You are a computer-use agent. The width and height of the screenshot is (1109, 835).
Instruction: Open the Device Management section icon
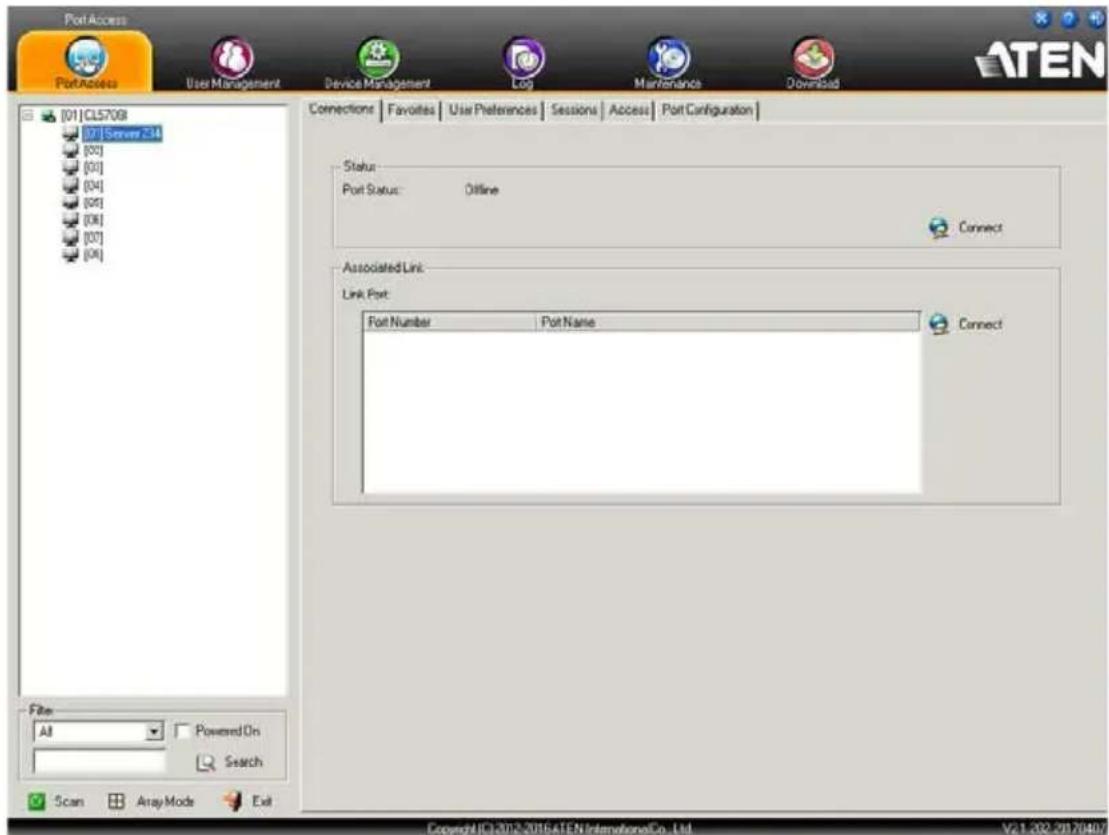click(378, 57)
